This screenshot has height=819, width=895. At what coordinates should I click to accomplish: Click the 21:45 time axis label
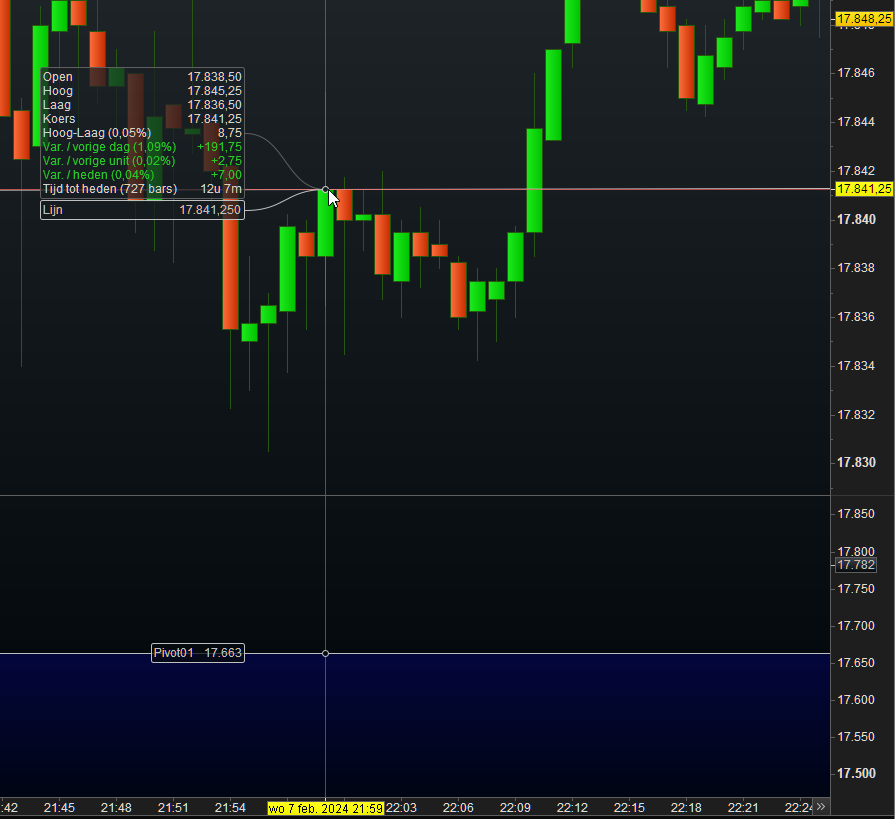click(x=59, y=808)
